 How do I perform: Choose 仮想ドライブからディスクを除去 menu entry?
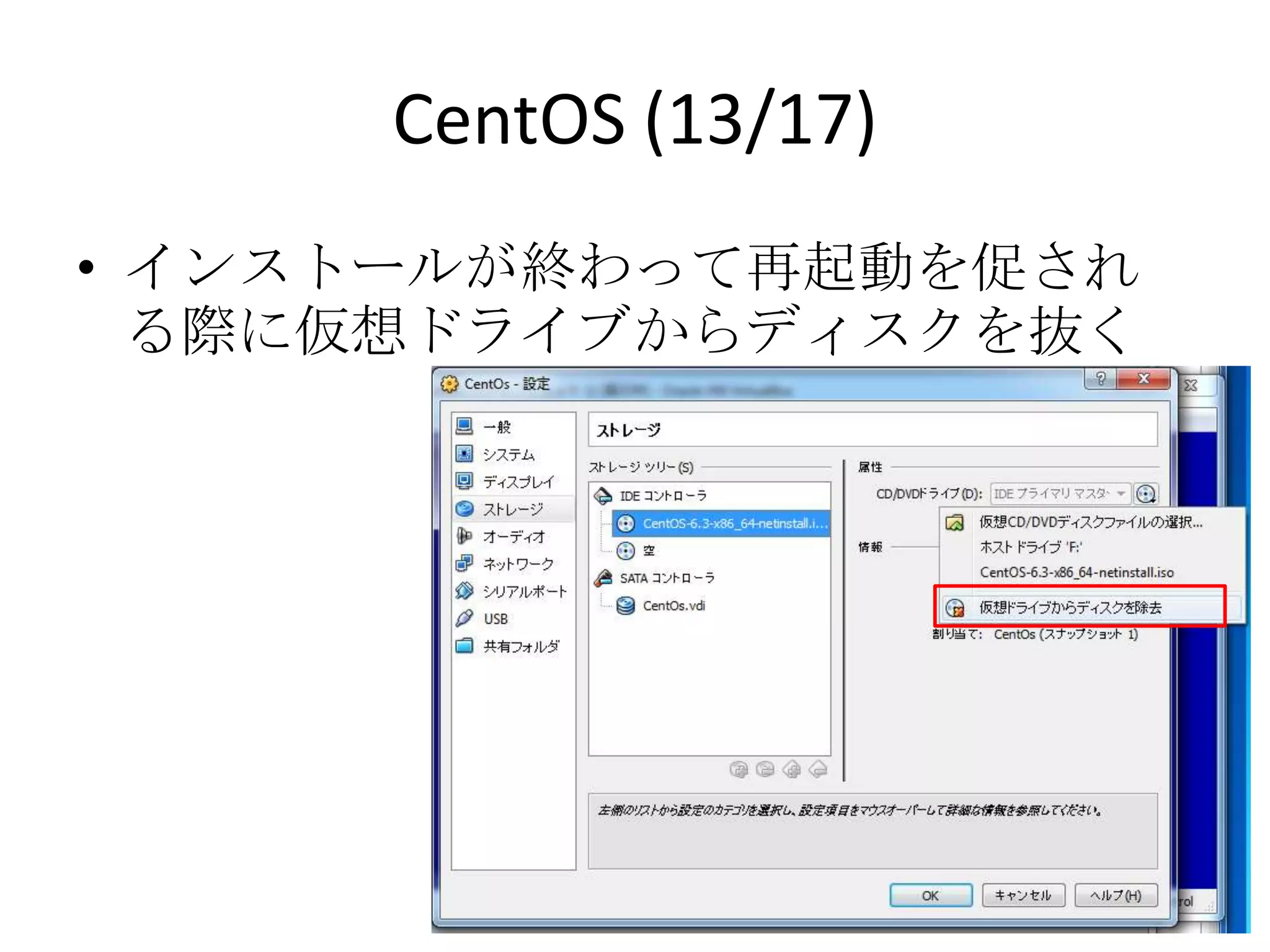(x=1091, y=607)
